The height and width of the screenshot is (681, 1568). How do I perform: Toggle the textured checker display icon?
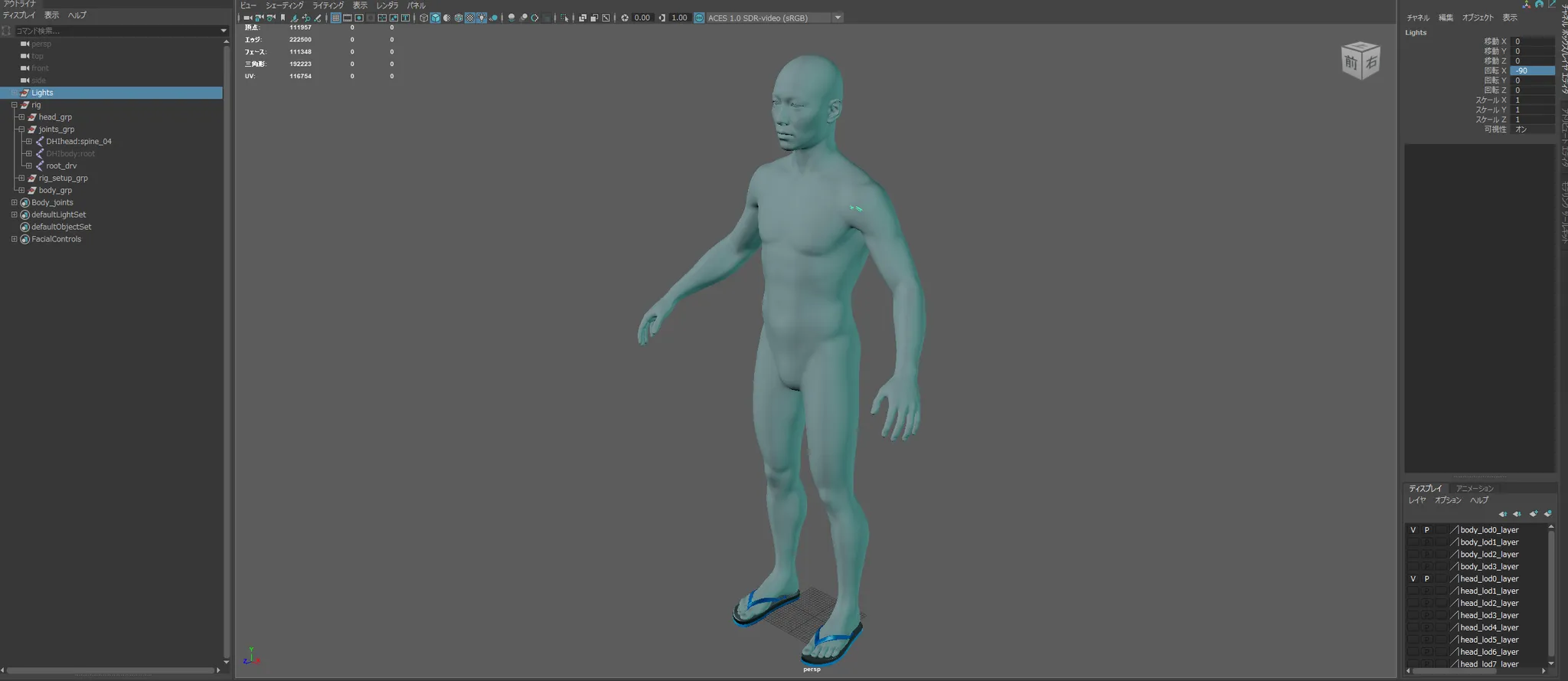(470, 18)
